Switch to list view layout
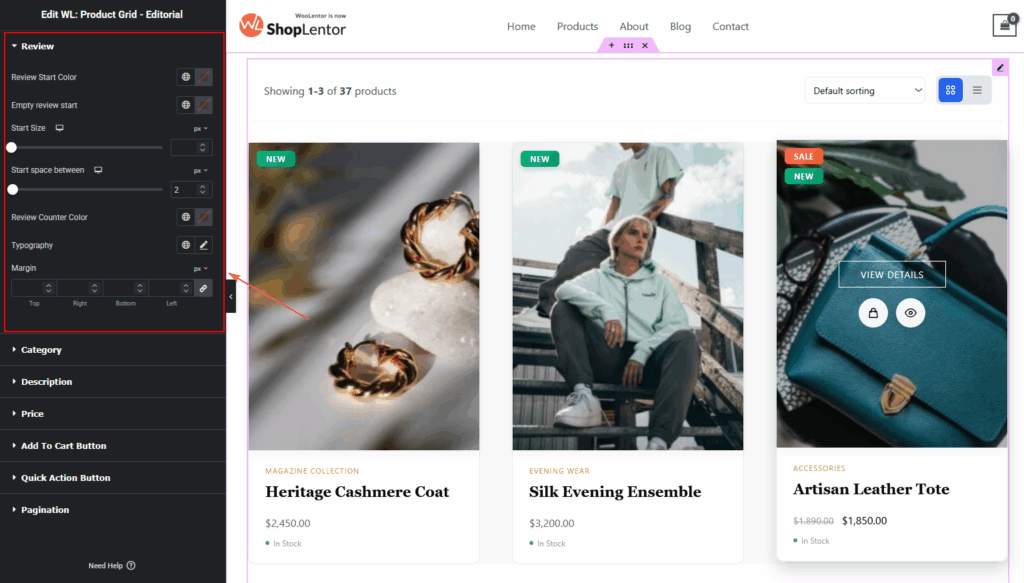Screen dimensions: 1024x583 (977, 90)
